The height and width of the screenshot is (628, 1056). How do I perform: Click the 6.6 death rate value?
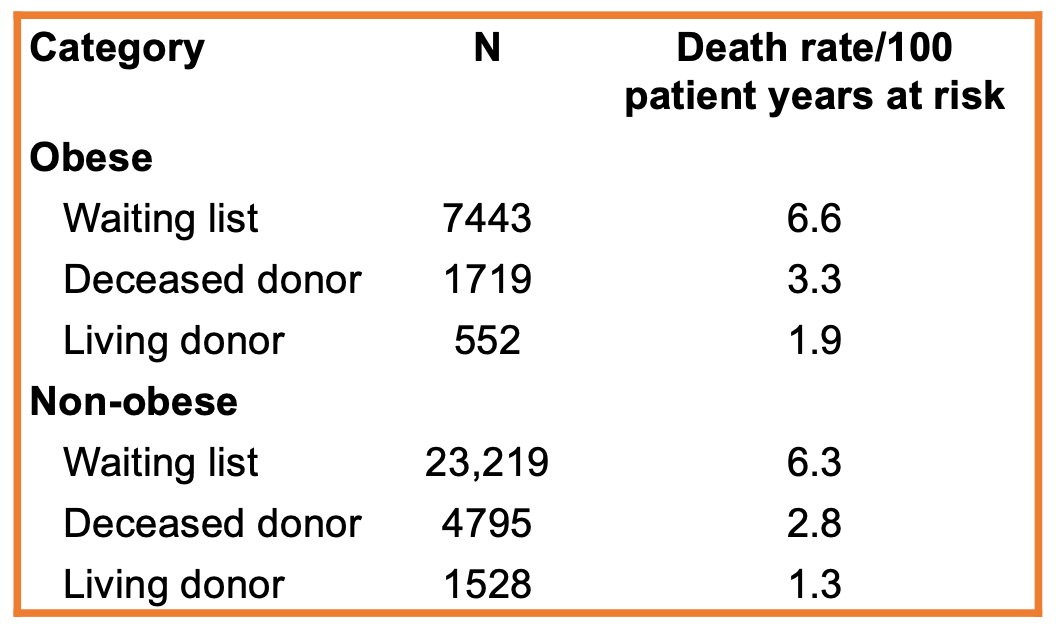pos(815,218)
